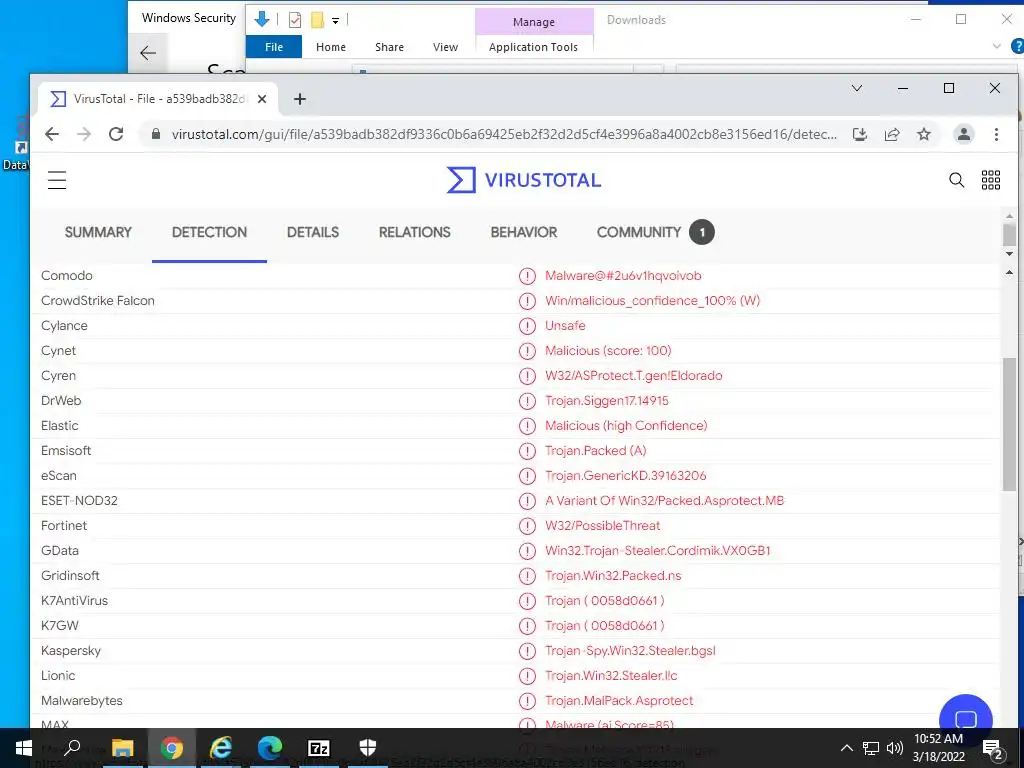The height and width of the screenshot is (768, 1024).
Task: Open the network icon in system tray
Action: tap(871, 748)
